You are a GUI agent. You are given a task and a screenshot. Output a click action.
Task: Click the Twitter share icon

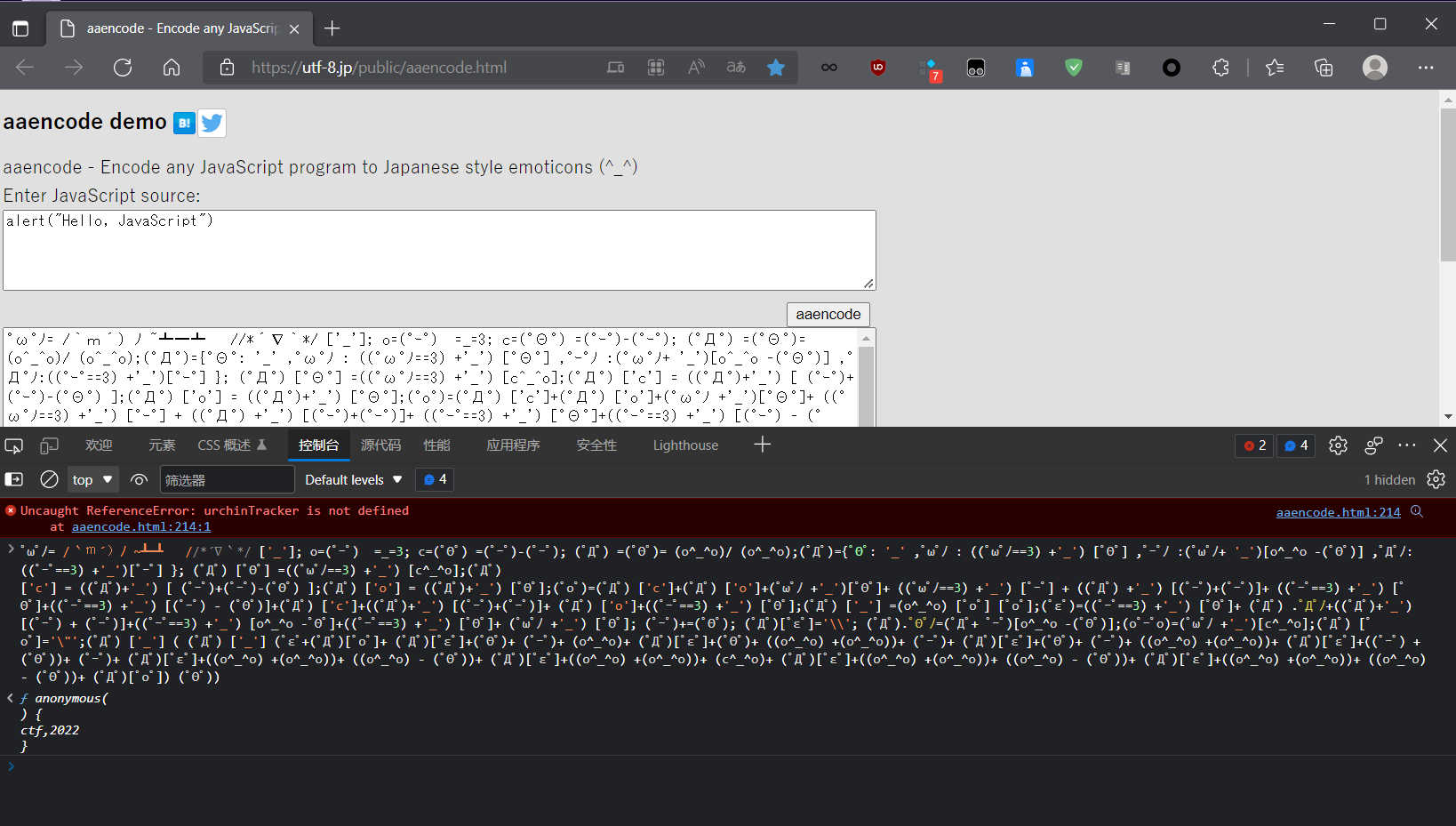pyautogui.click(x=212, y=123)
